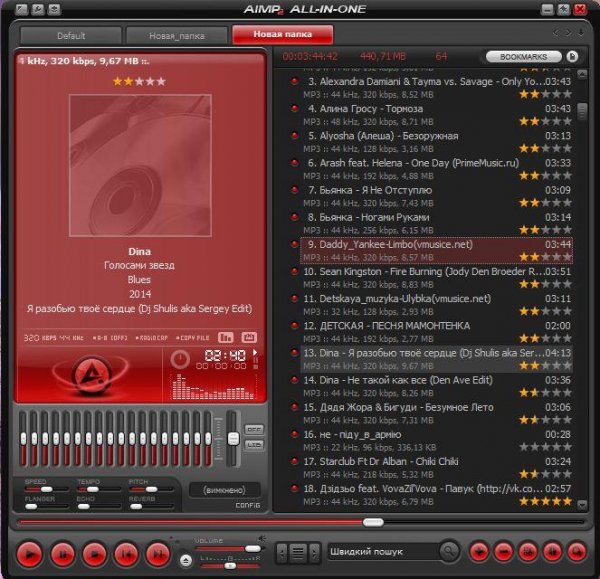
Task: Select track 9. Daddy_Yankee-Limbo
Action: click(x=437, y=251)
